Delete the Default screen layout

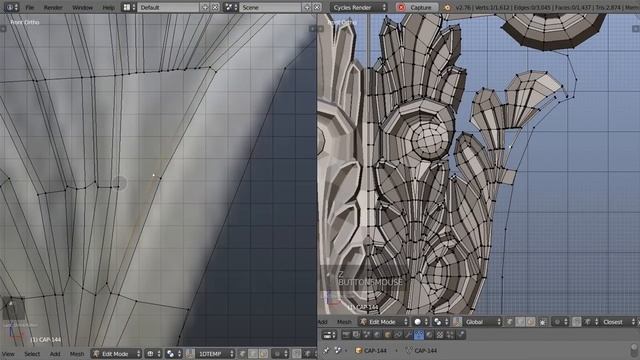point(215,7)
